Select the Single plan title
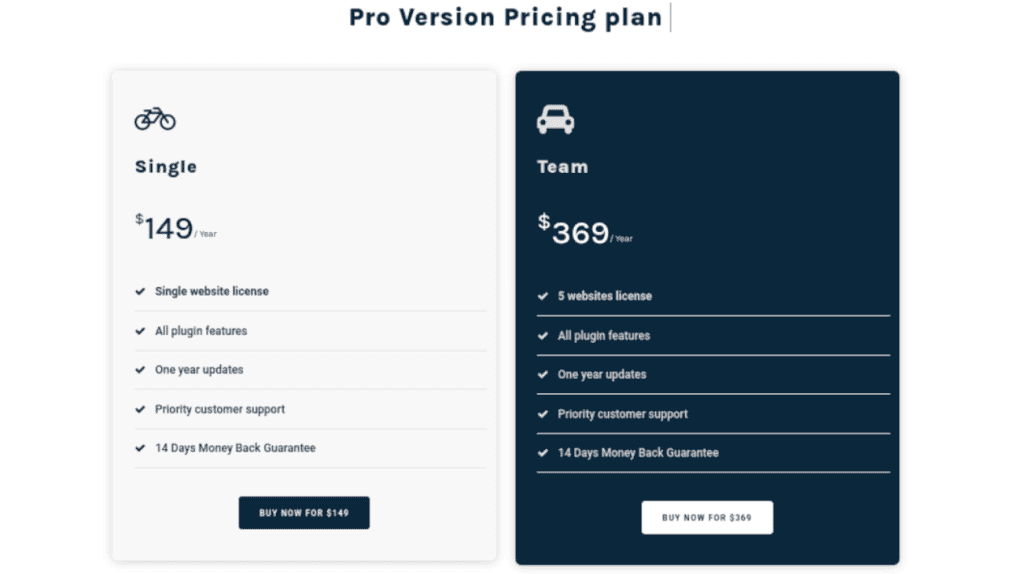 coord(166,167)
